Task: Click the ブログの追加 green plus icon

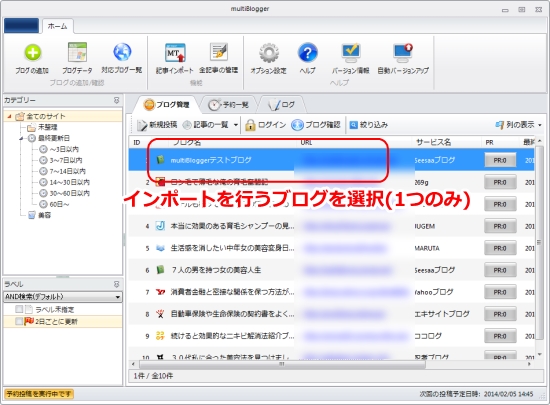Action: [x=32, y=53]
